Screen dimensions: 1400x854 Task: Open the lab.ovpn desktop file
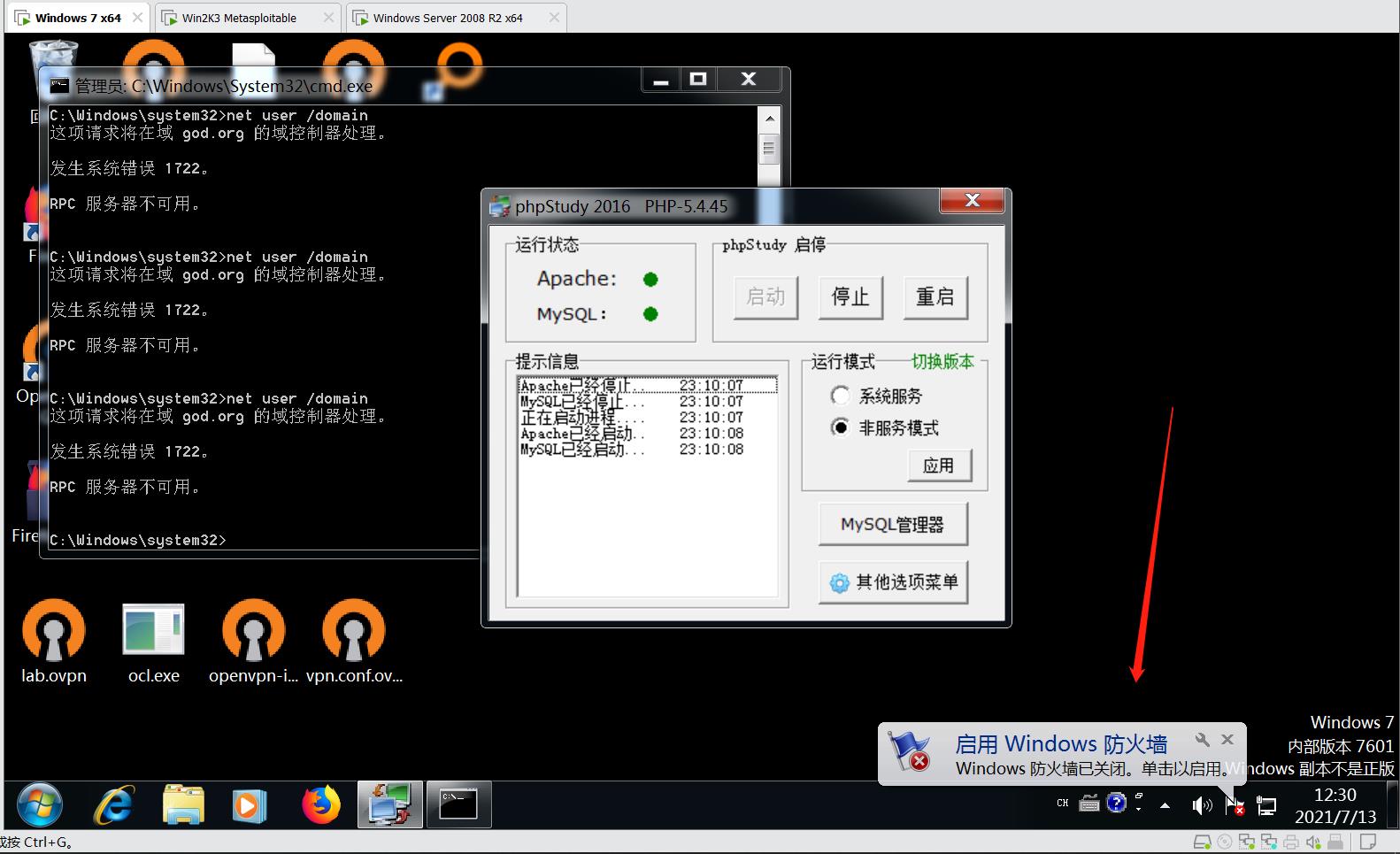54,642
